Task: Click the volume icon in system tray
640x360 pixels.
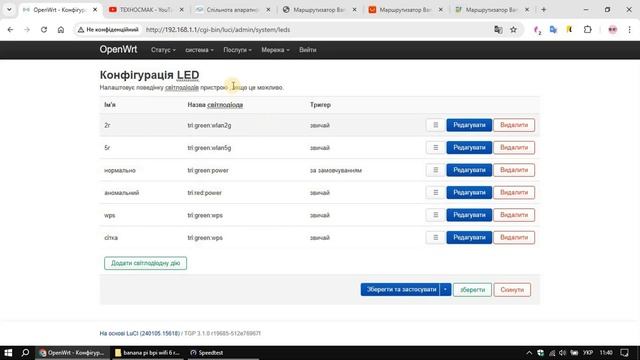Action: tap(562, 353)
